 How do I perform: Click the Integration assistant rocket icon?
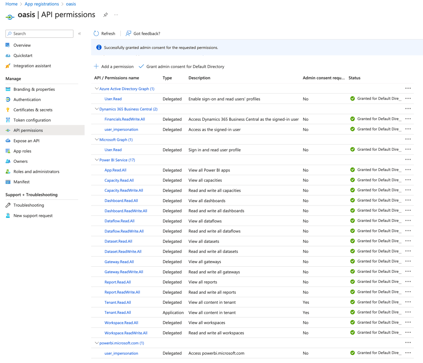point(8,66)
